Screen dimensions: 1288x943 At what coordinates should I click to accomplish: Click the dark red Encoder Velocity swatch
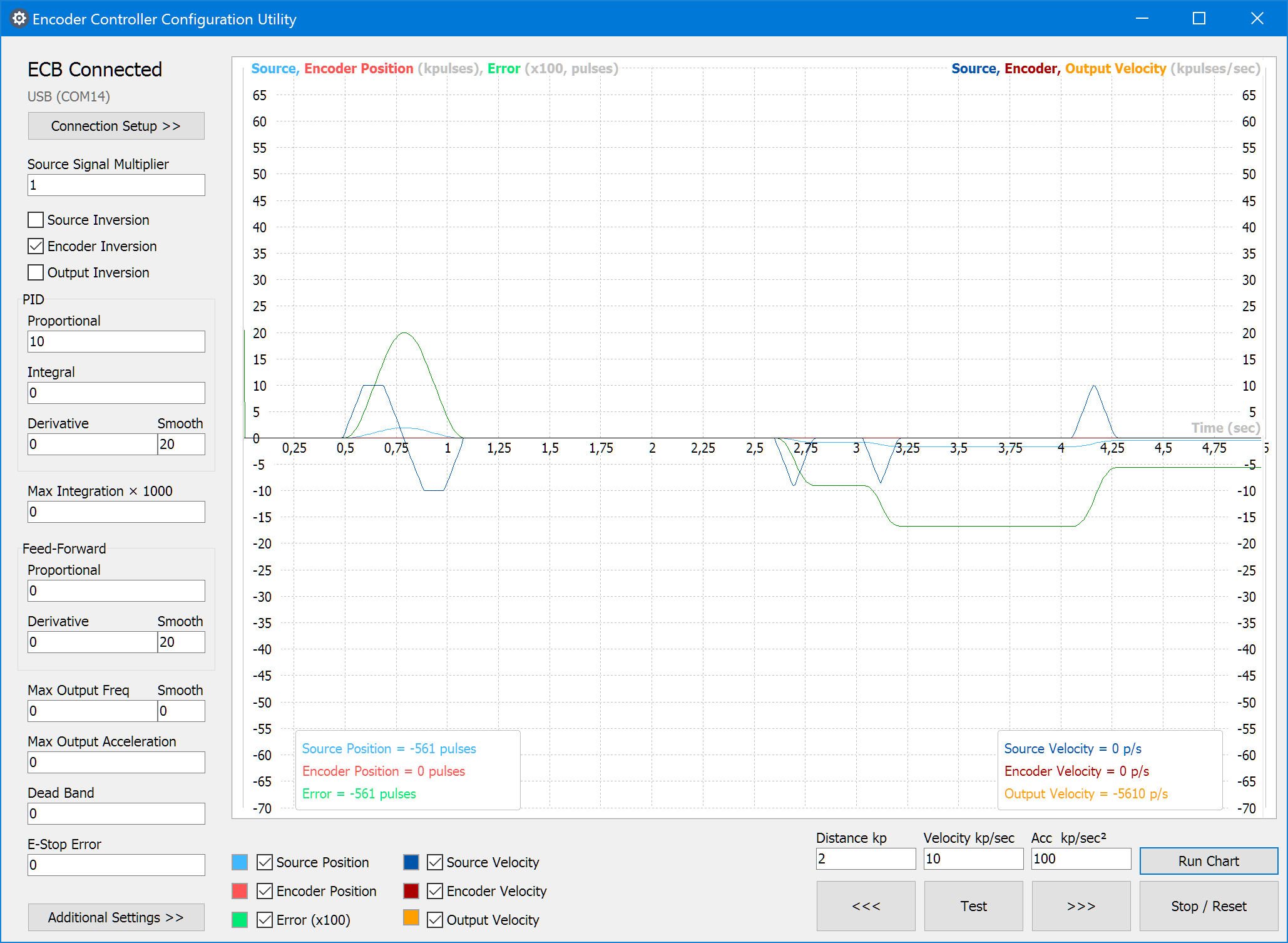point(411,891)
